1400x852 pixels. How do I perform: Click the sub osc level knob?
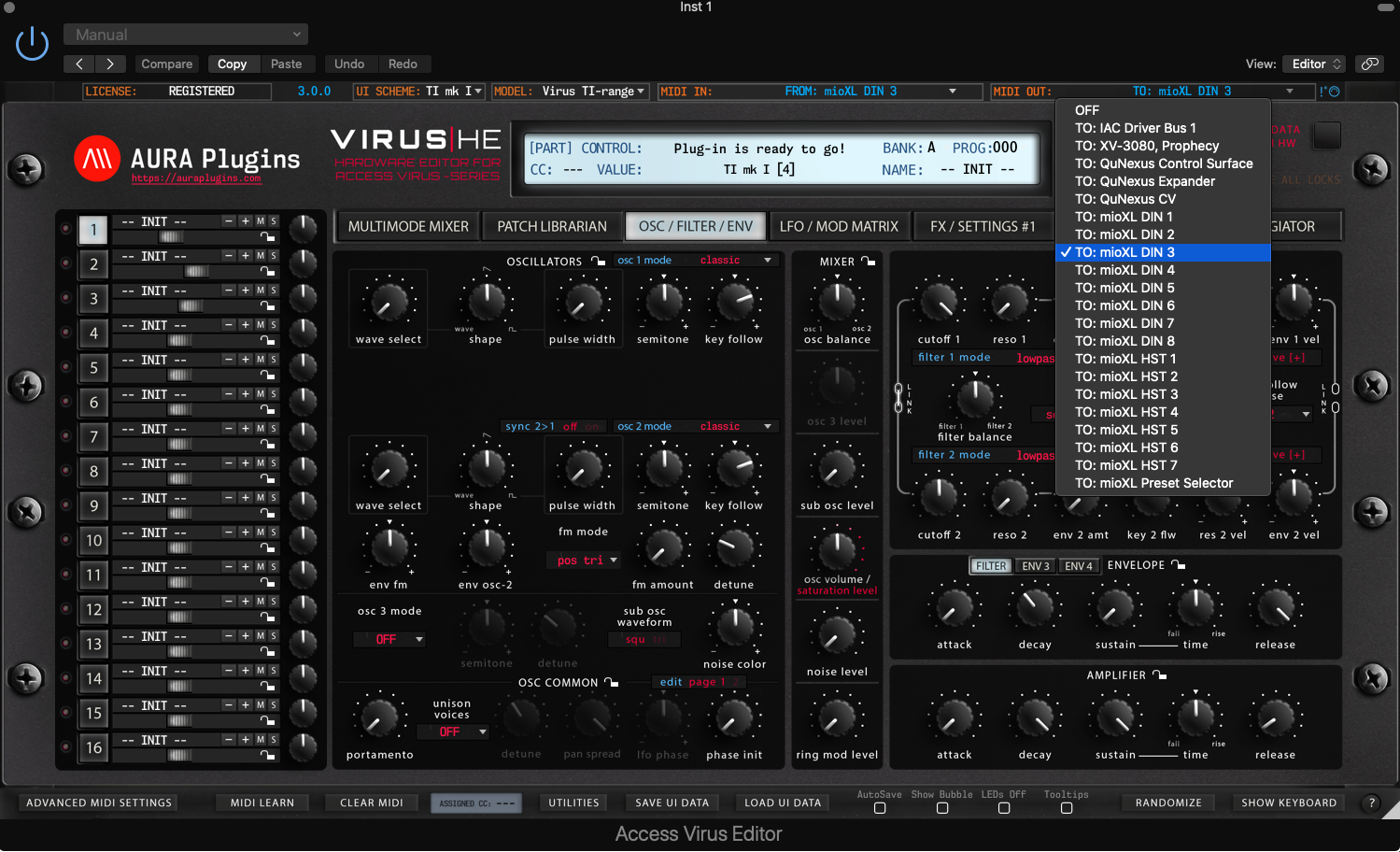tap(837, 469)
